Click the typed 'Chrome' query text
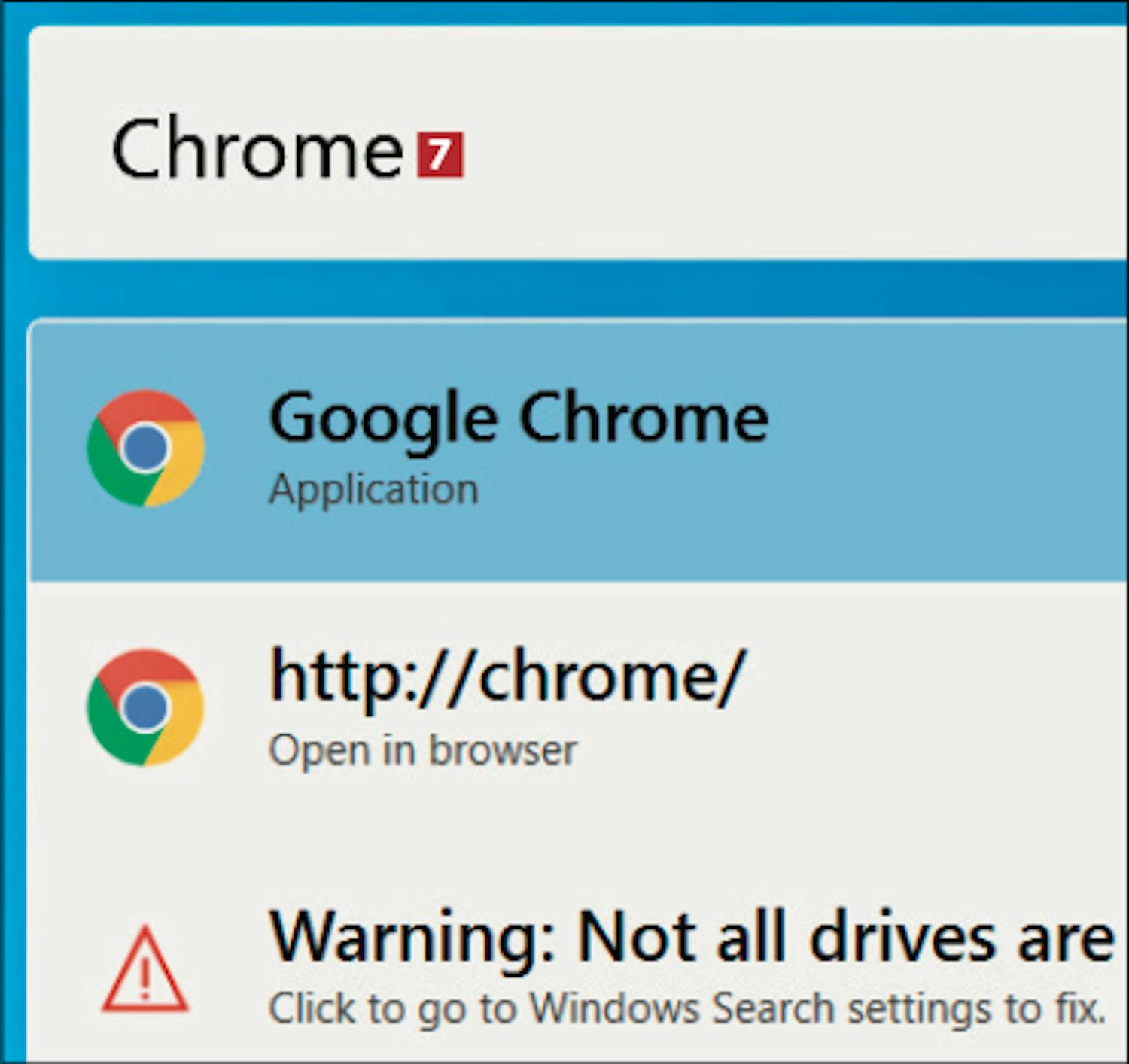Viewport: 1129px width, 1064px height. (257, 149)
